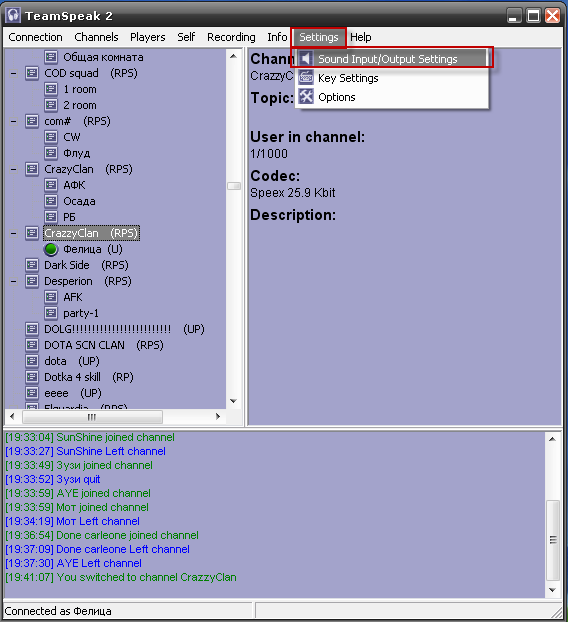Click 'Speex 25.9 Kbit' codec text
This screenshot has height=622, width=568.
(x=293, y=193)
